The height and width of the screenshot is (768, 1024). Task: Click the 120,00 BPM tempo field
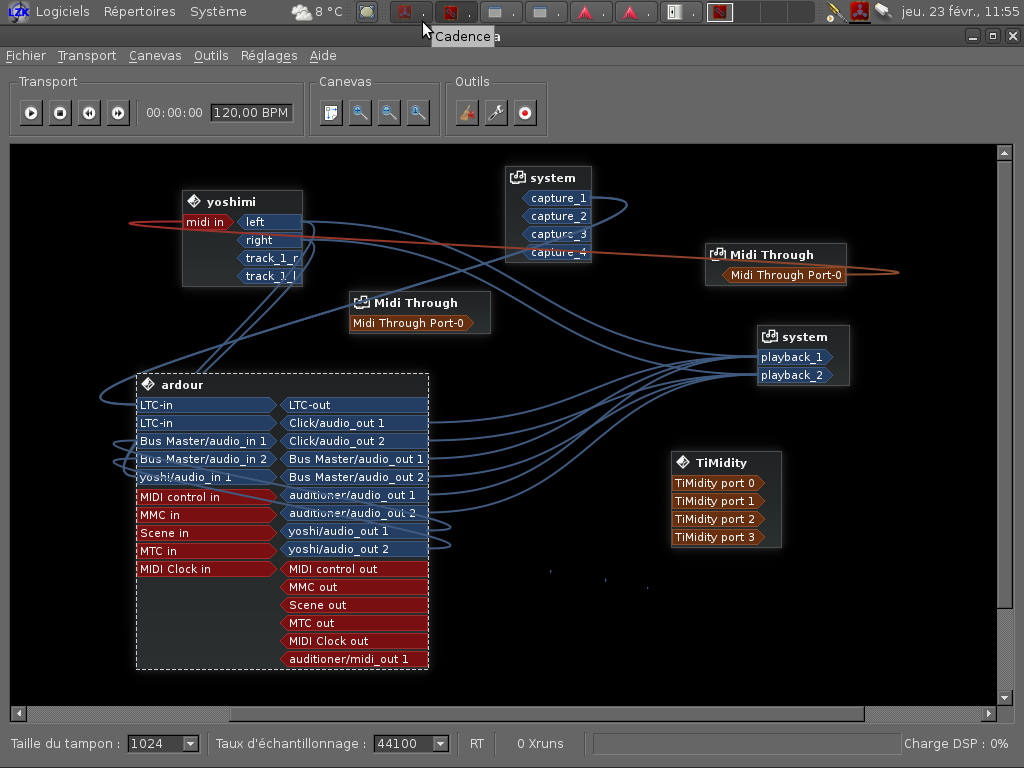click(x=251, y=113)
